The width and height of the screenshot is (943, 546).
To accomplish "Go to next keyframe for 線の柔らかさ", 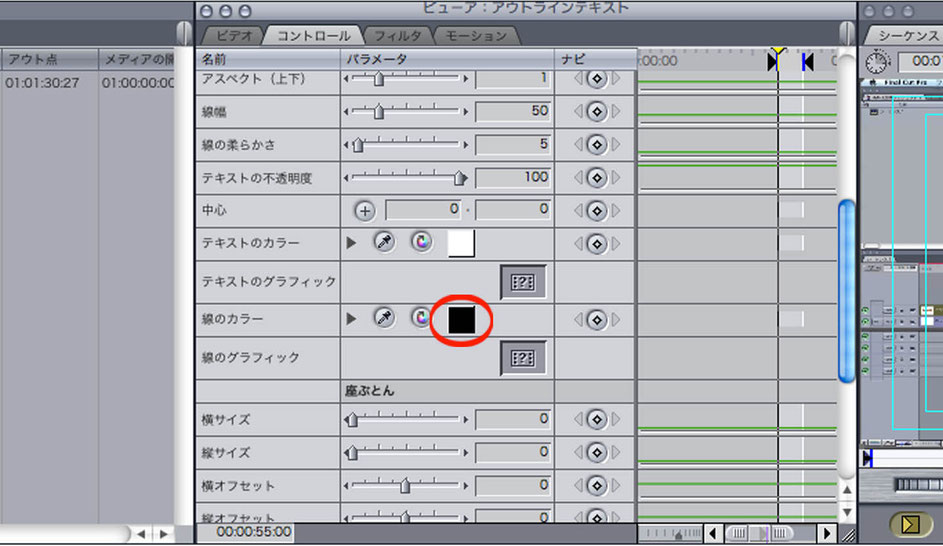I will 616,144.
